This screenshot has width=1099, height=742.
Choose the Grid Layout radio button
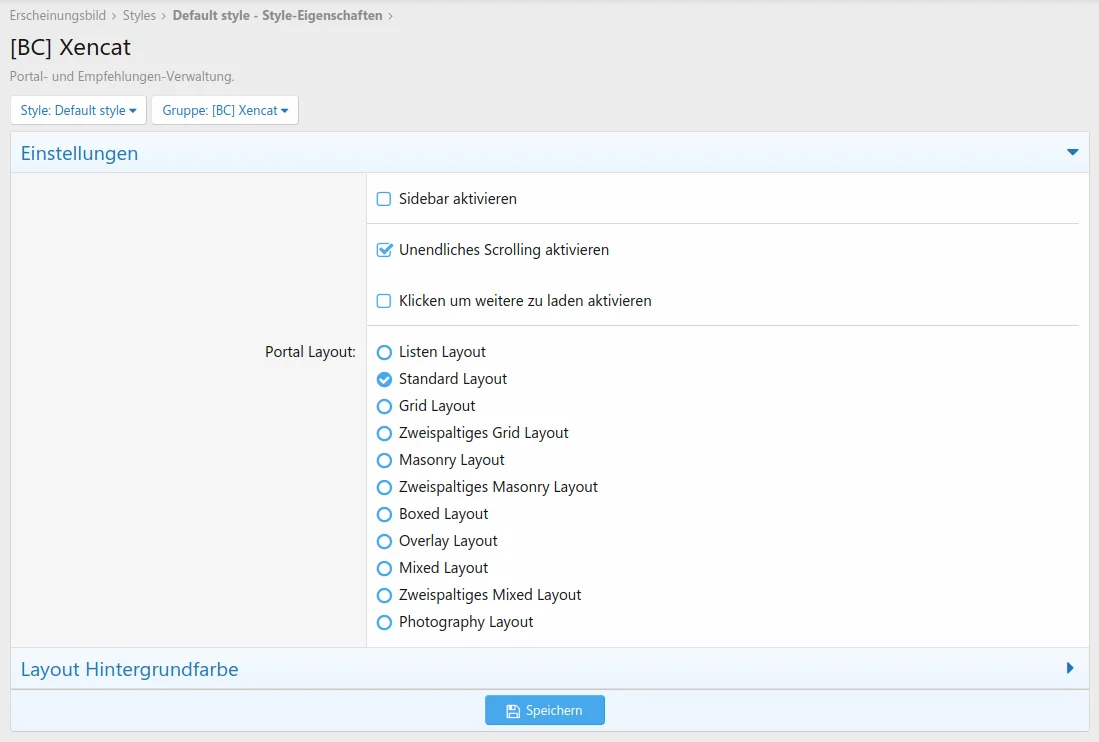384,406
